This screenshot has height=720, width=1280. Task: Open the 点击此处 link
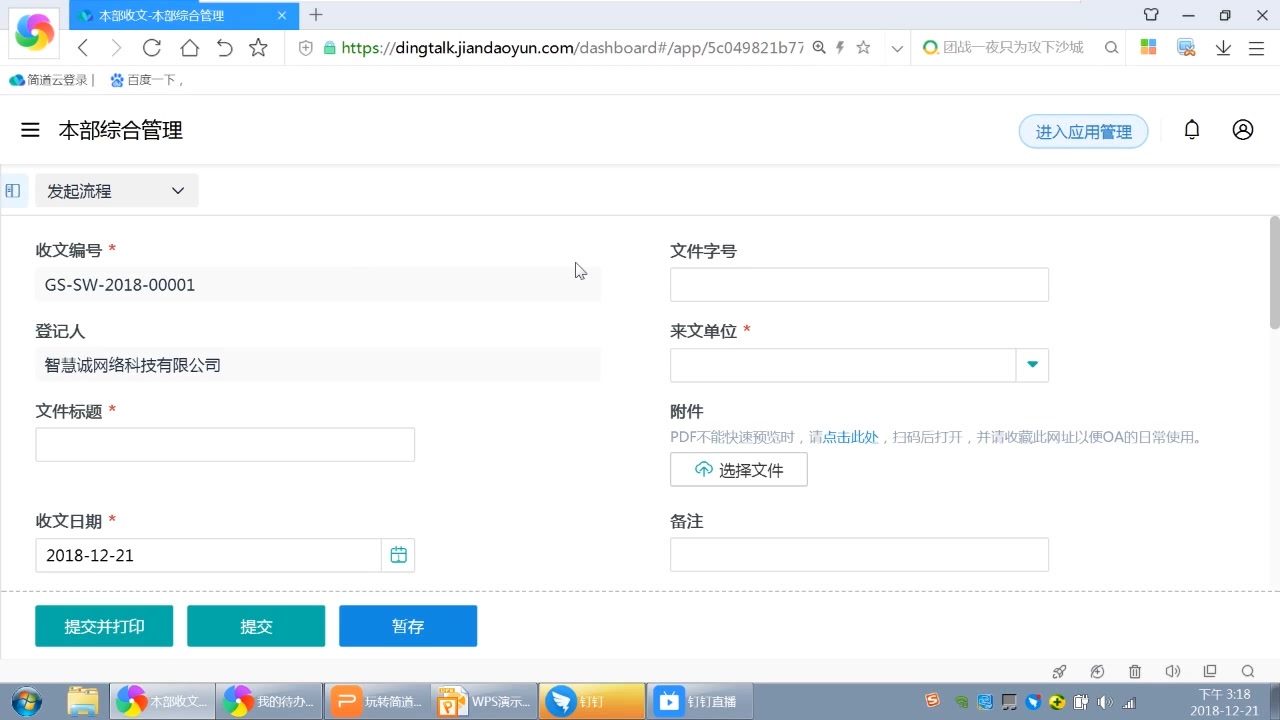click(x=850, y=437)
